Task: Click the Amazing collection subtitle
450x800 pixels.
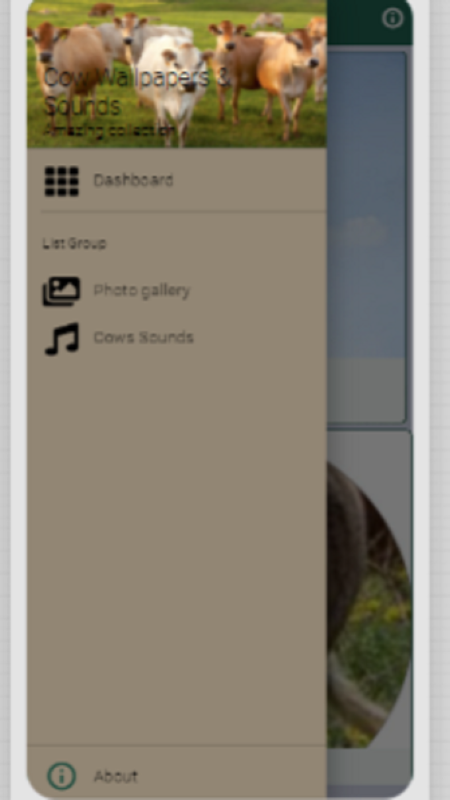Action: tap(109, 130)
